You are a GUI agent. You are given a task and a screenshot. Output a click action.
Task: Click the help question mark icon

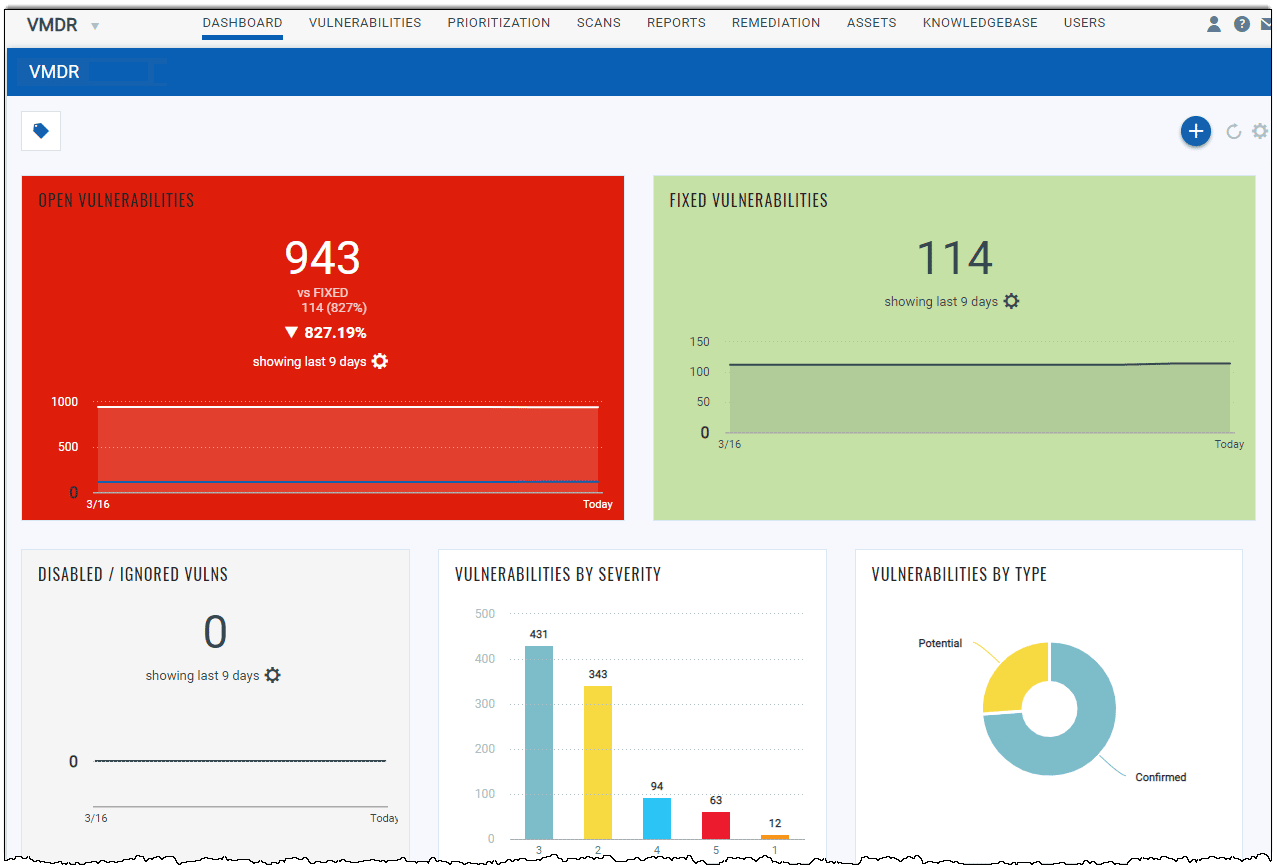click(1241, 23)
